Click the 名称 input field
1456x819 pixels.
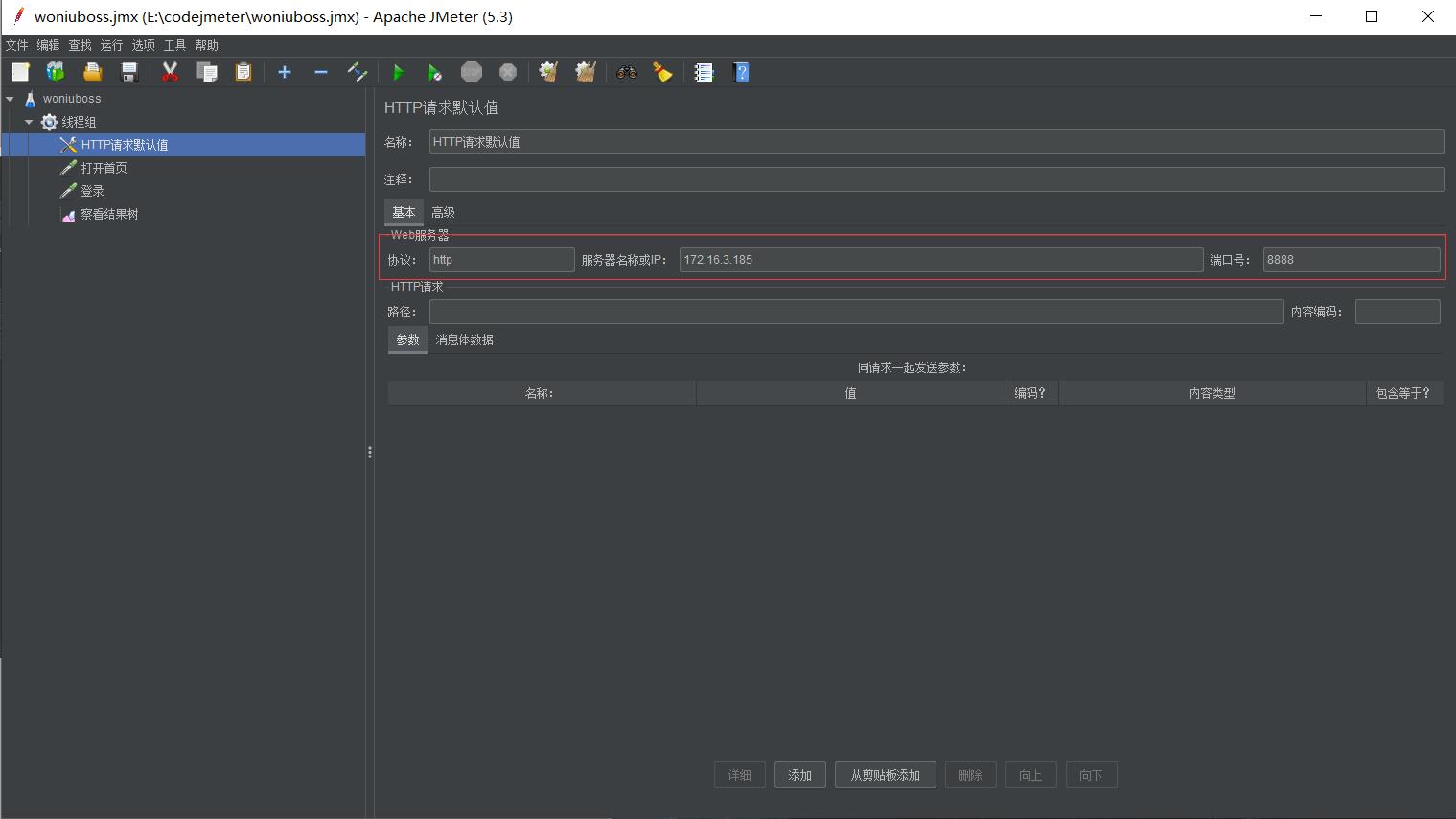(x=936, y=142)
